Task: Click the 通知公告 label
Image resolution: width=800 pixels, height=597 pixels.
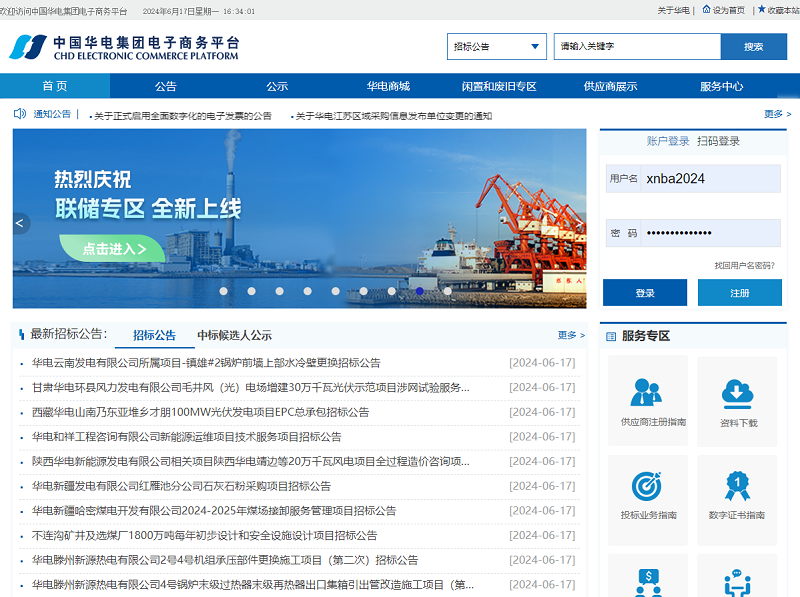Action: pyautogui.click(x=52, y=114)
